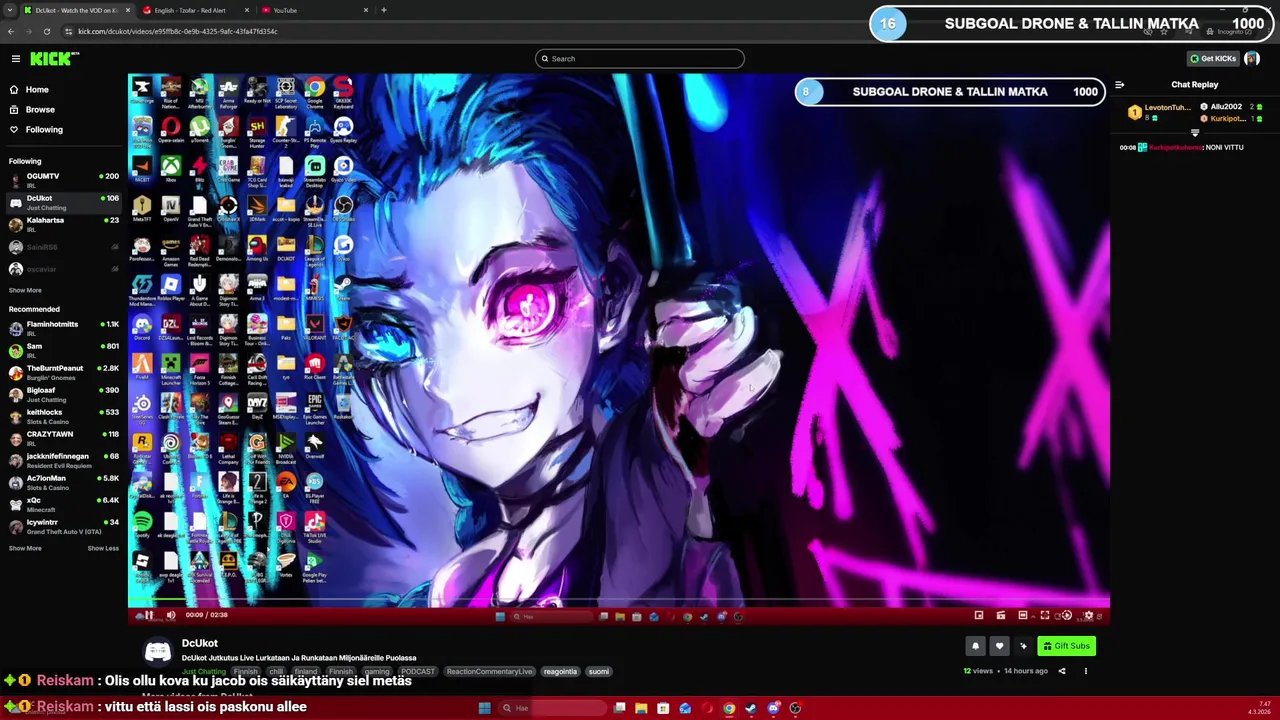Click Kurkipot... leaderboard entry

1232,118
